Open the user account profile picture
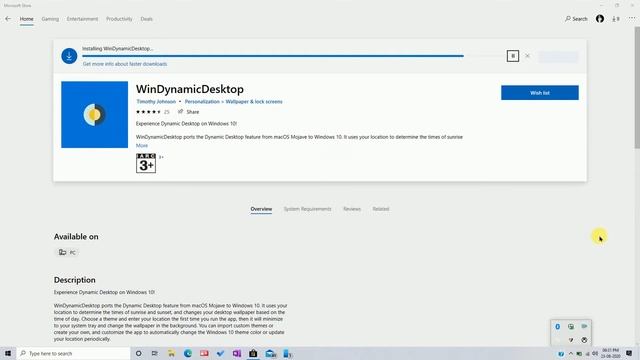Image resolution: width=640 pixels, height=360 pixels. click(600, 19)
